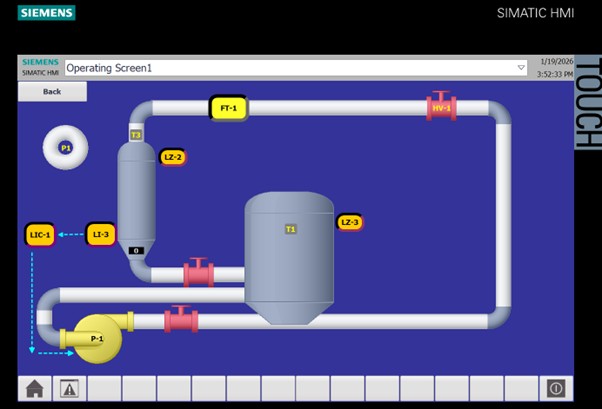The image size is (602, 409).
Task: Click the power/exit icon at bottom right
Action: 556,389
